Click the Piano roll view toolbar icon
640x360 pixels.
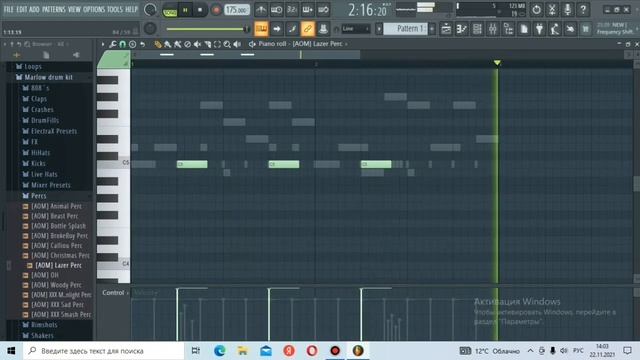462,29
